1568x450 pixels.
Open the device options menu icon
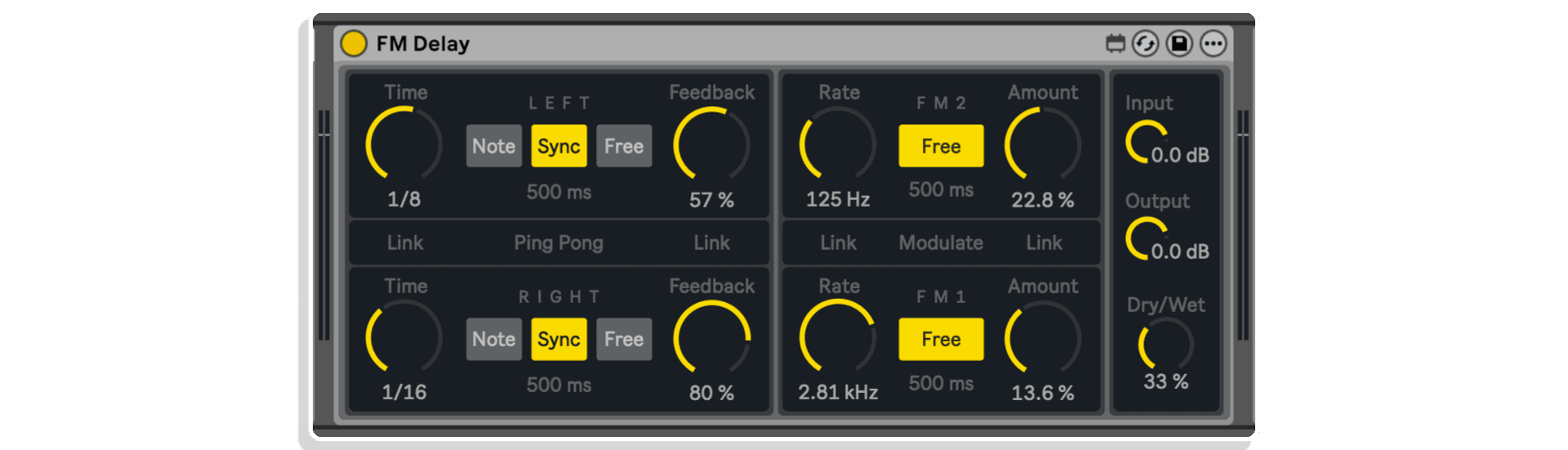(x=1214, y=43)
